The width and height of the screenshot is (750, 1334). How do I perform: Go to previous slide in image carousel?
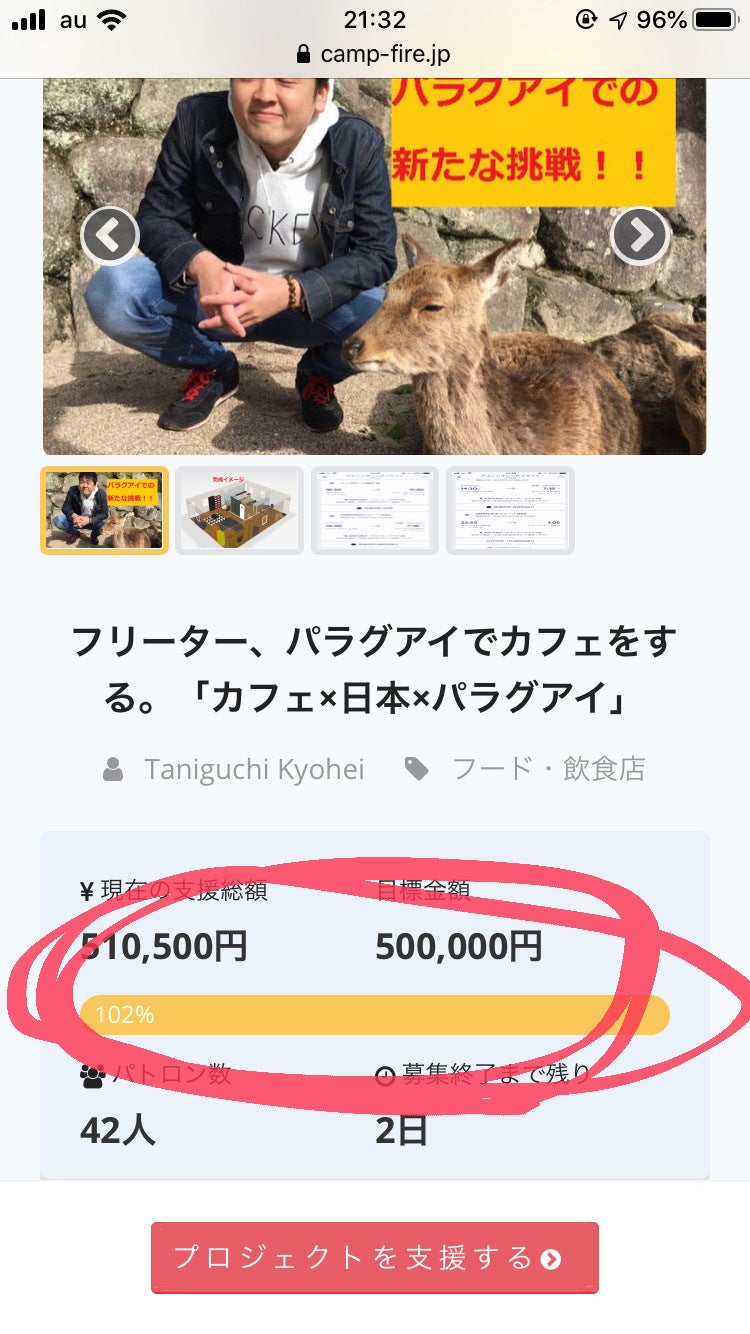109,235
